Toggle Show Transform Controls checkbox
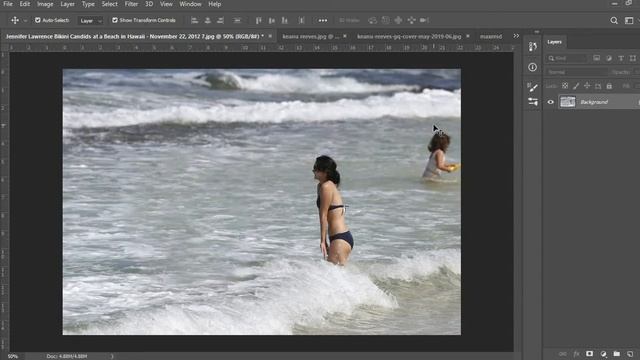The height and width of the screenshot is (360, 640). (x=115, y=20)
